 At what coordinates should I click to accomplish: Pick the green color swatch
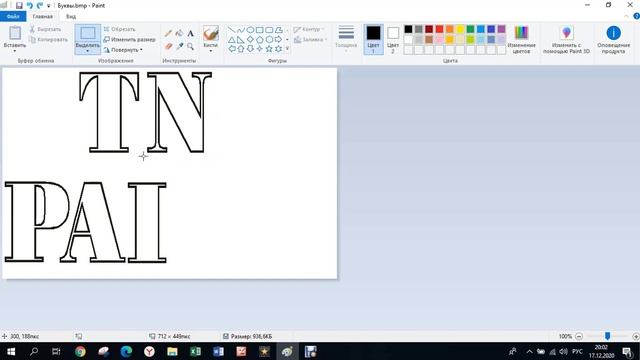click(470, 29)
